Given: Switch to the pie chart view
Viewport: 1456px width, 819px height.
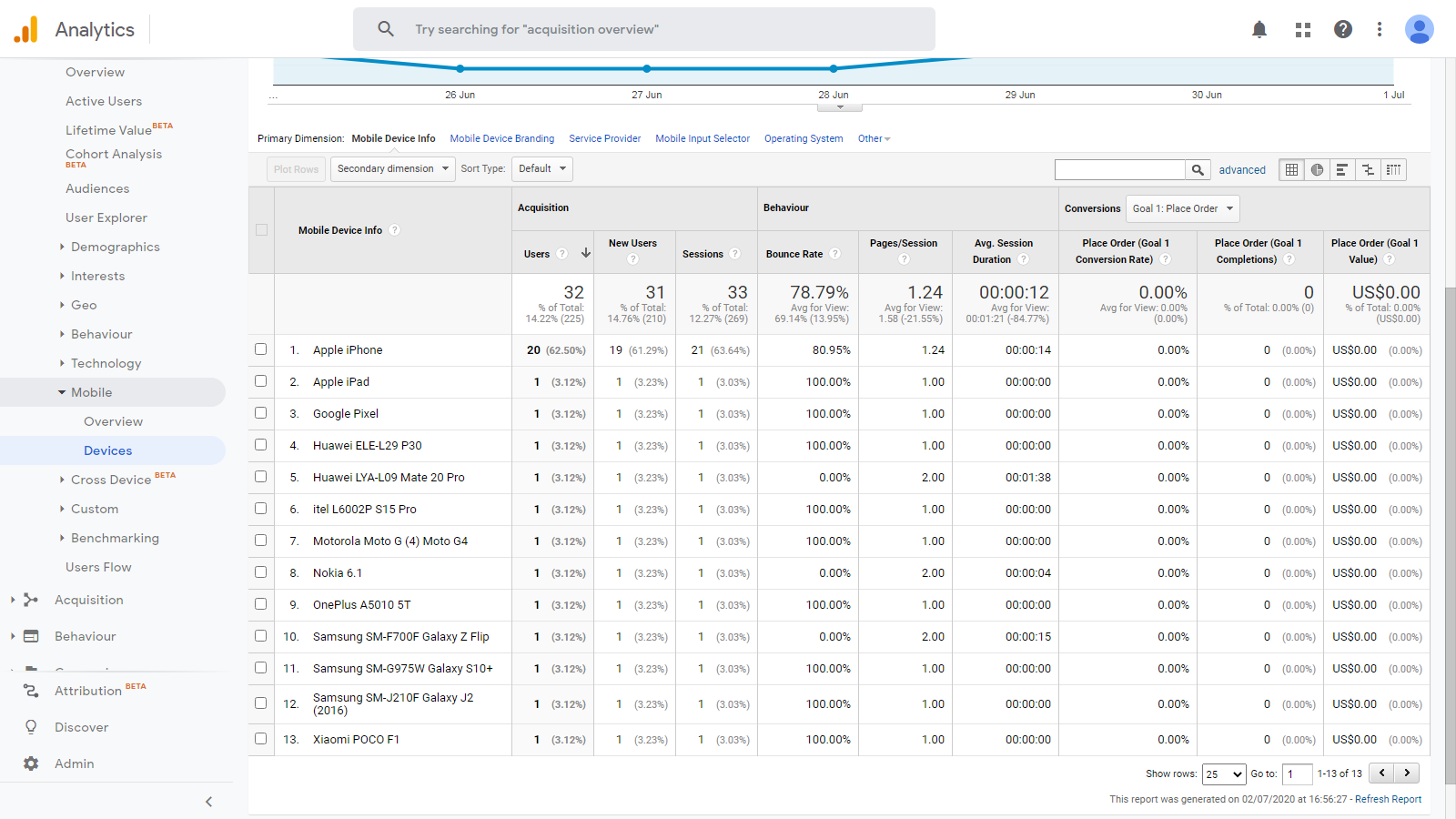Looking at the screenshot, I should [x=1317, y=169].
